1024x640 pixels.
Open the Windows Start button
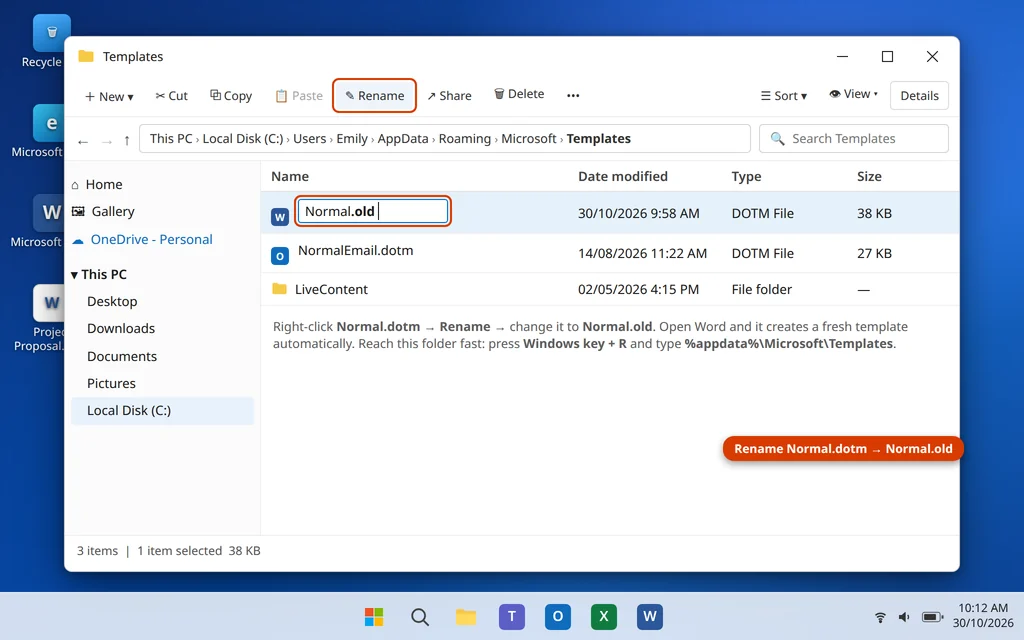tap(374, 616)
